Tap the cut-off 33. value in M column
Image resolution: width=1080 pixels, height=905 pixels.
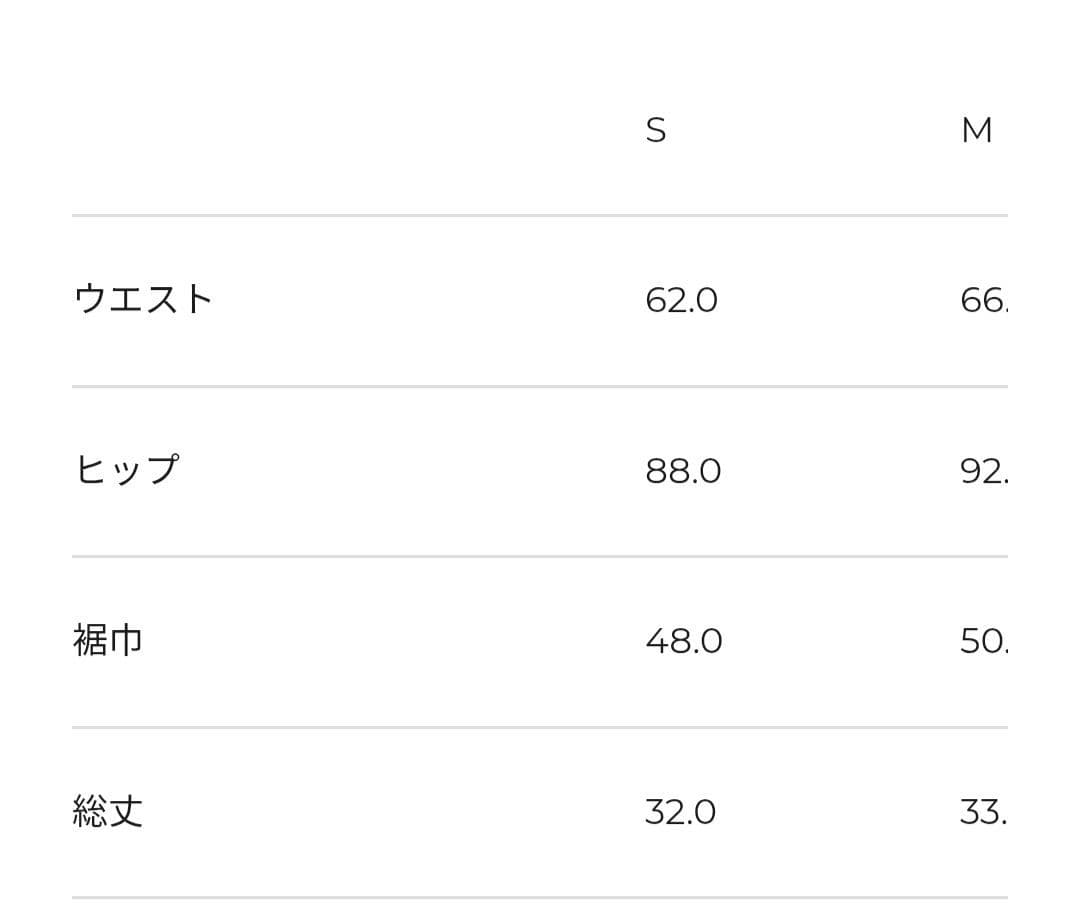(x=983, y=812)
